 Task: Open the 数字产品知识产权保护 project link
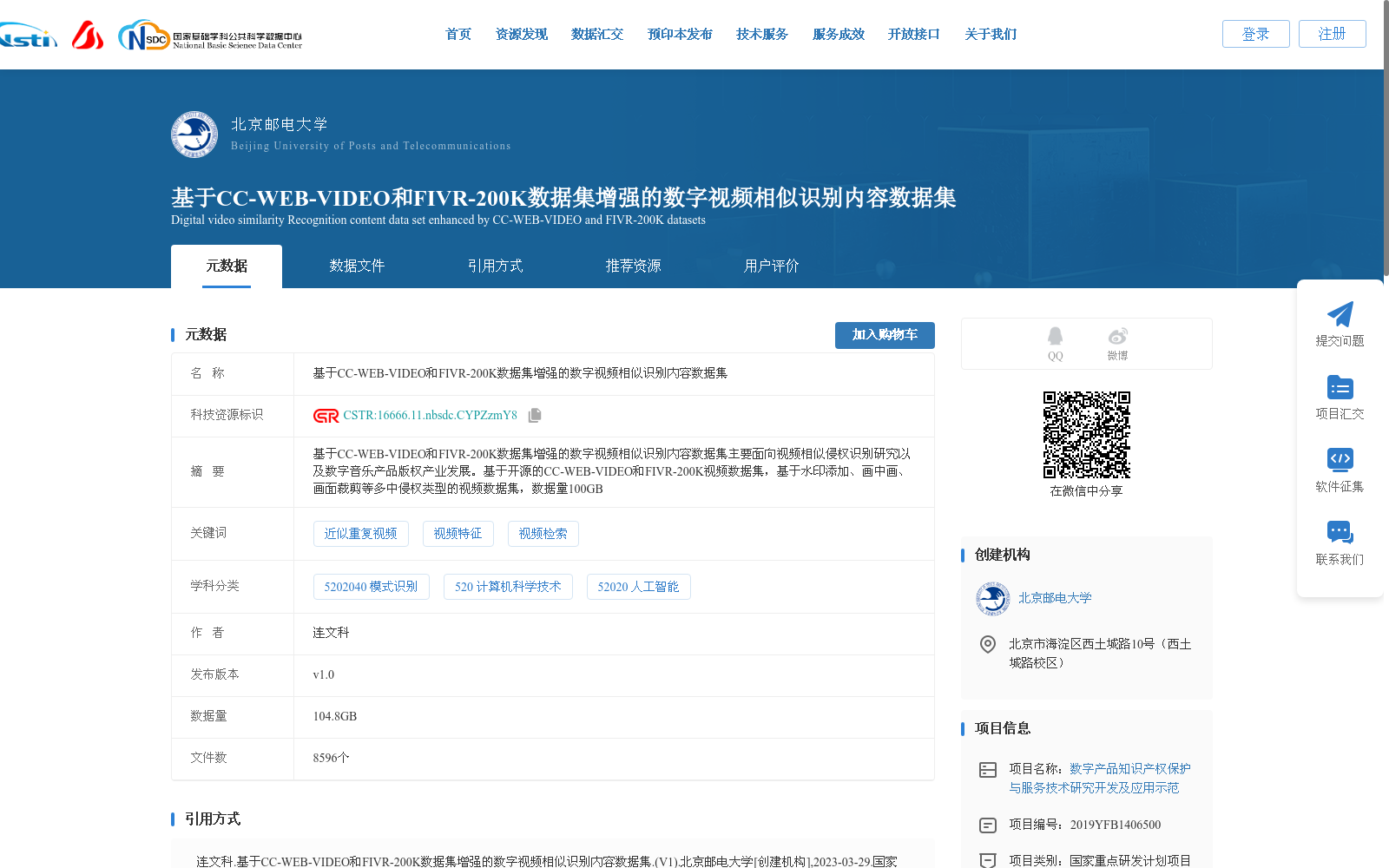1100,779
